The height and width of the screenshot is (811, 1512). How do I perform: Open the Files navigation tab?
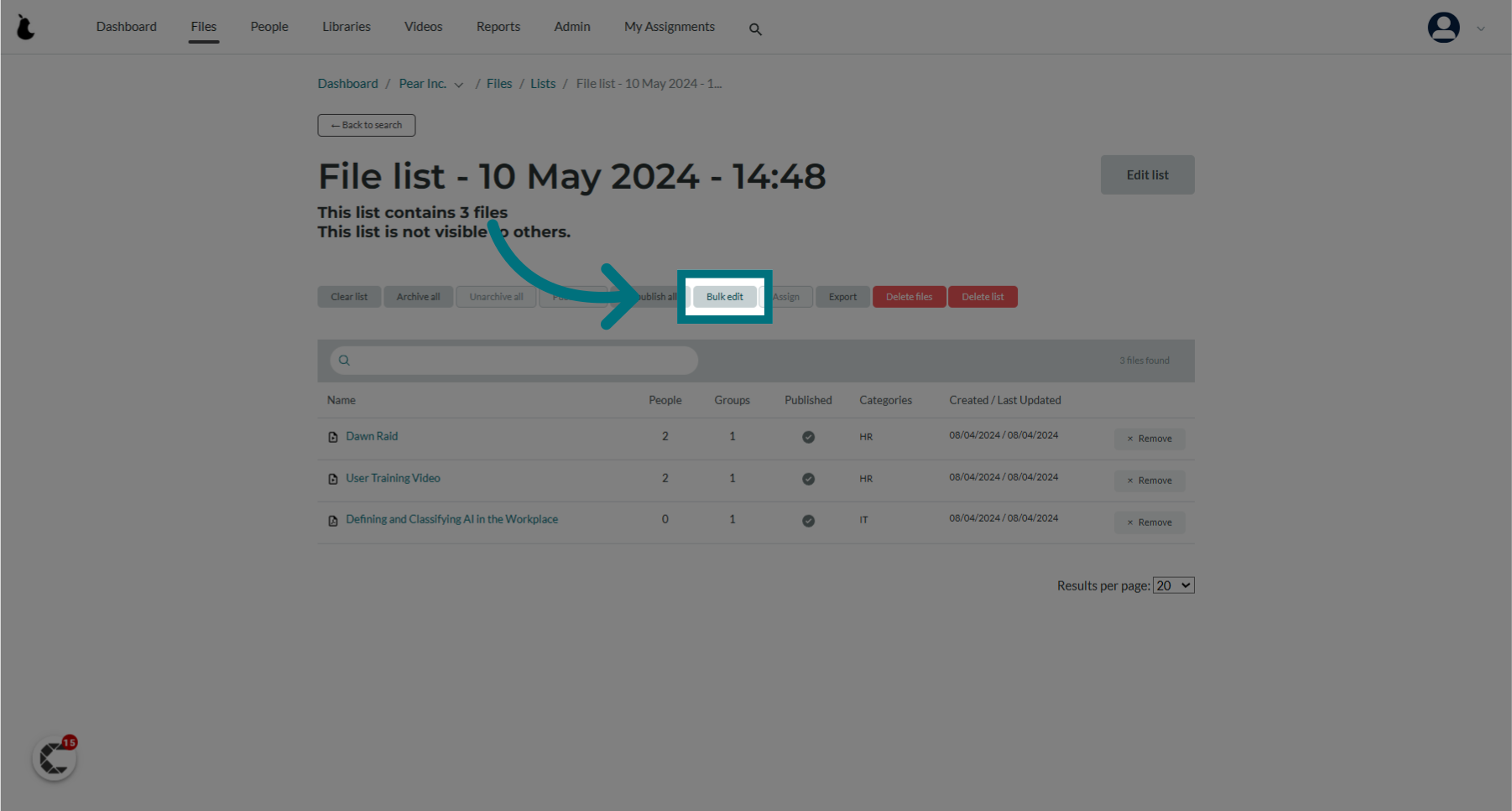pos(204,27)
